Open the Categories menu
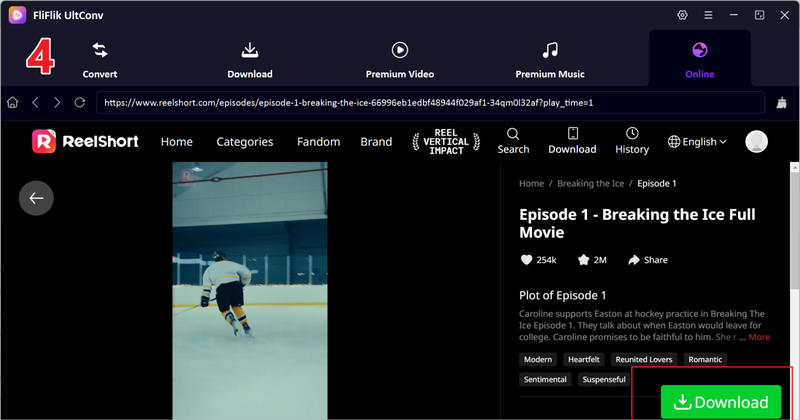 tap(245, 142)
